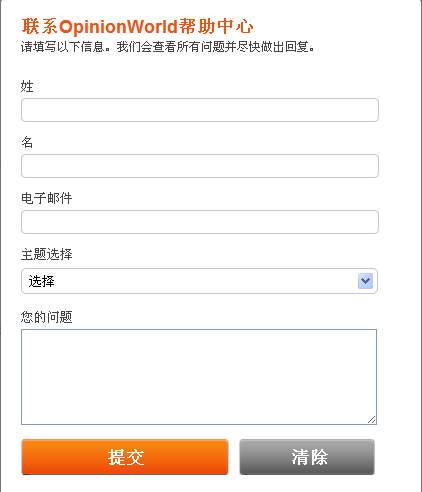This screenshot has height=492, width=422.
Task: Click the 联系OpinionWorld帮助中心 heading
Action: coord(138,27)
